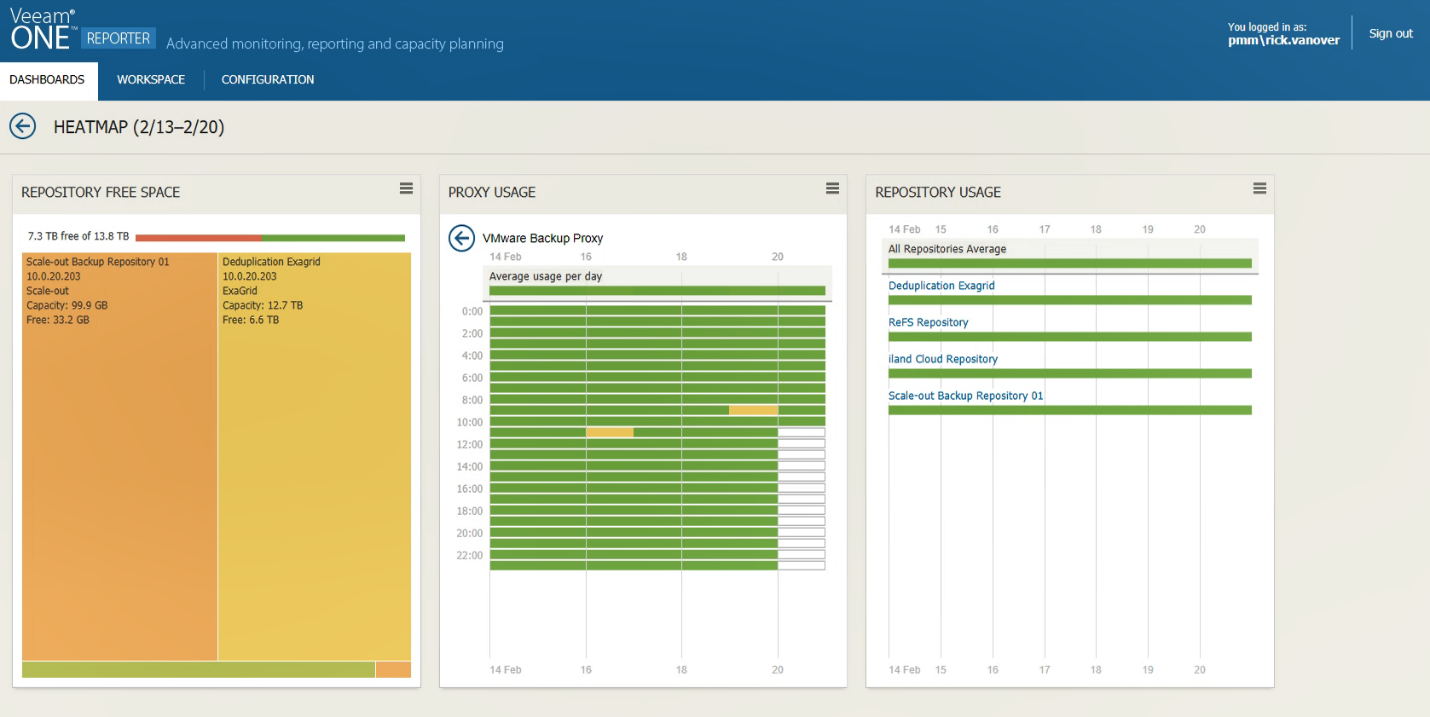1430x717 pixels.
Task: Go back using the arrow beside HEATMAP
Action: click(x=23, y=126)
